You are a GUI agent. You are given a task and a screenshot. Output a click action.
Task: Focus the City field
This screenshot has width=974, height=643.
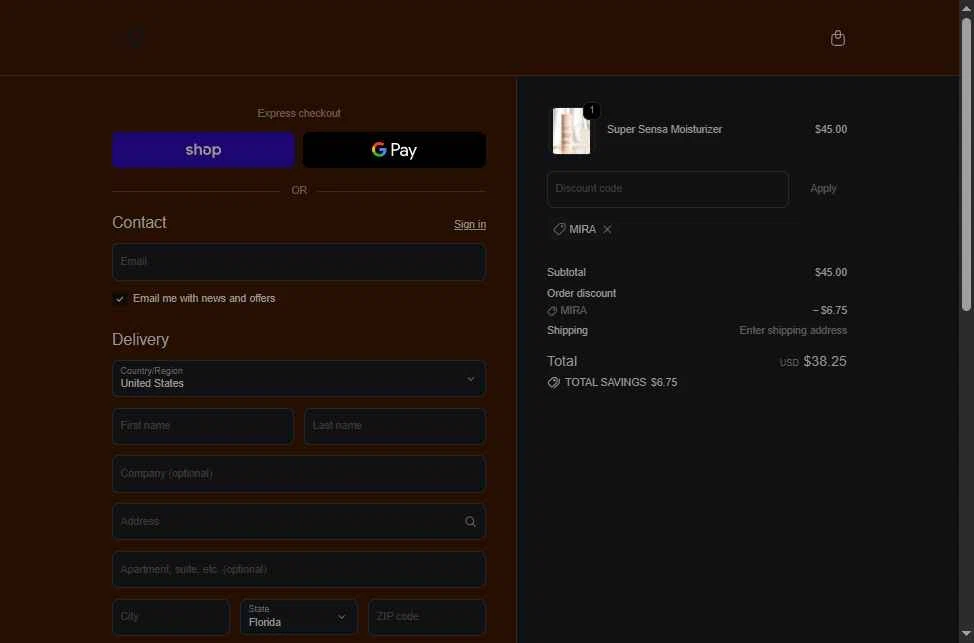[x=171, y=617]
